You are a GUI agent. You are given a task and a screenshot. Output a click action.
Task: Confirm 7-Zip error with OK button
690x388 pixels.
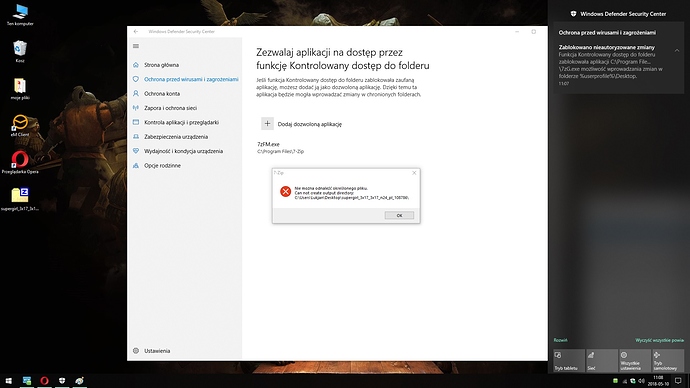click(399, 215)
